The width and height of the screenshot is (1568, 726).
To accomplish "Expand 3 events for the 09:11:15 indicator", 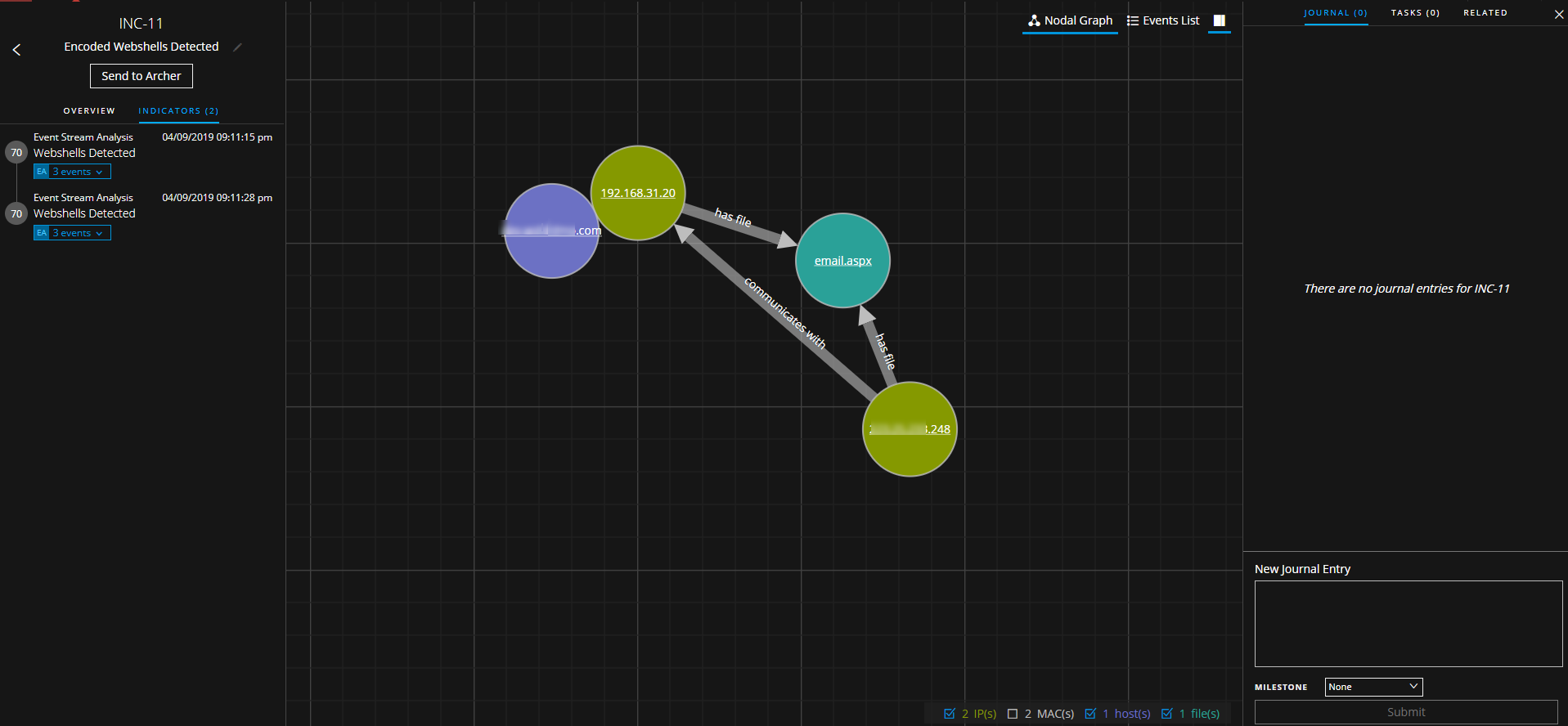I will [x=72, y=172].
